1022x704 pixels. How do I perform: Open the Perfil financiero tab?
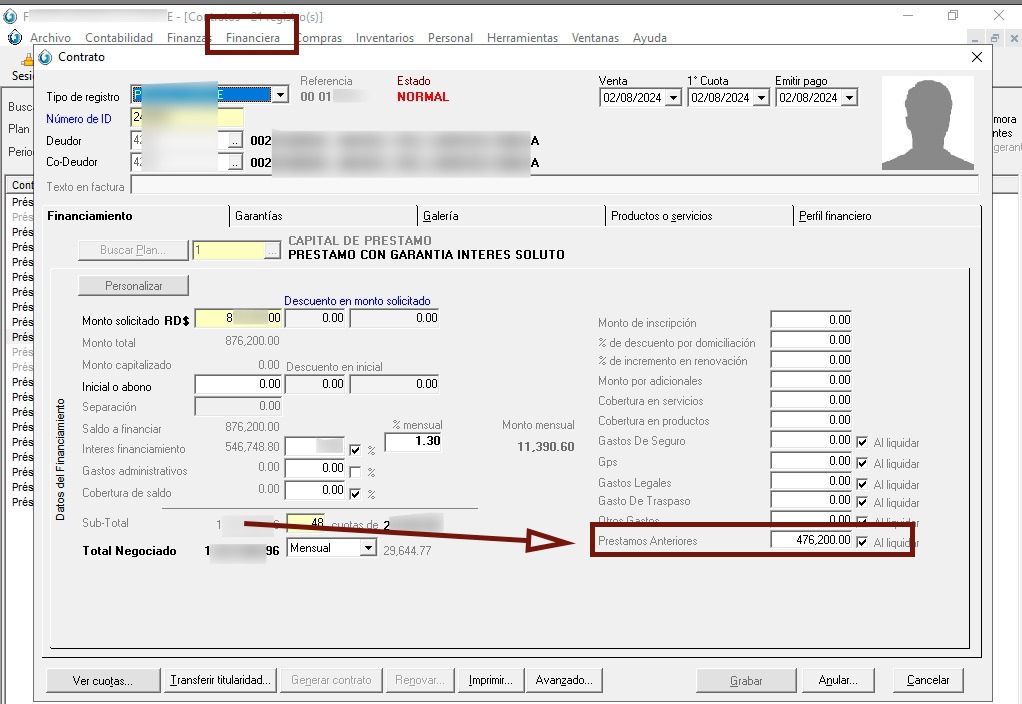coord(835,216)
